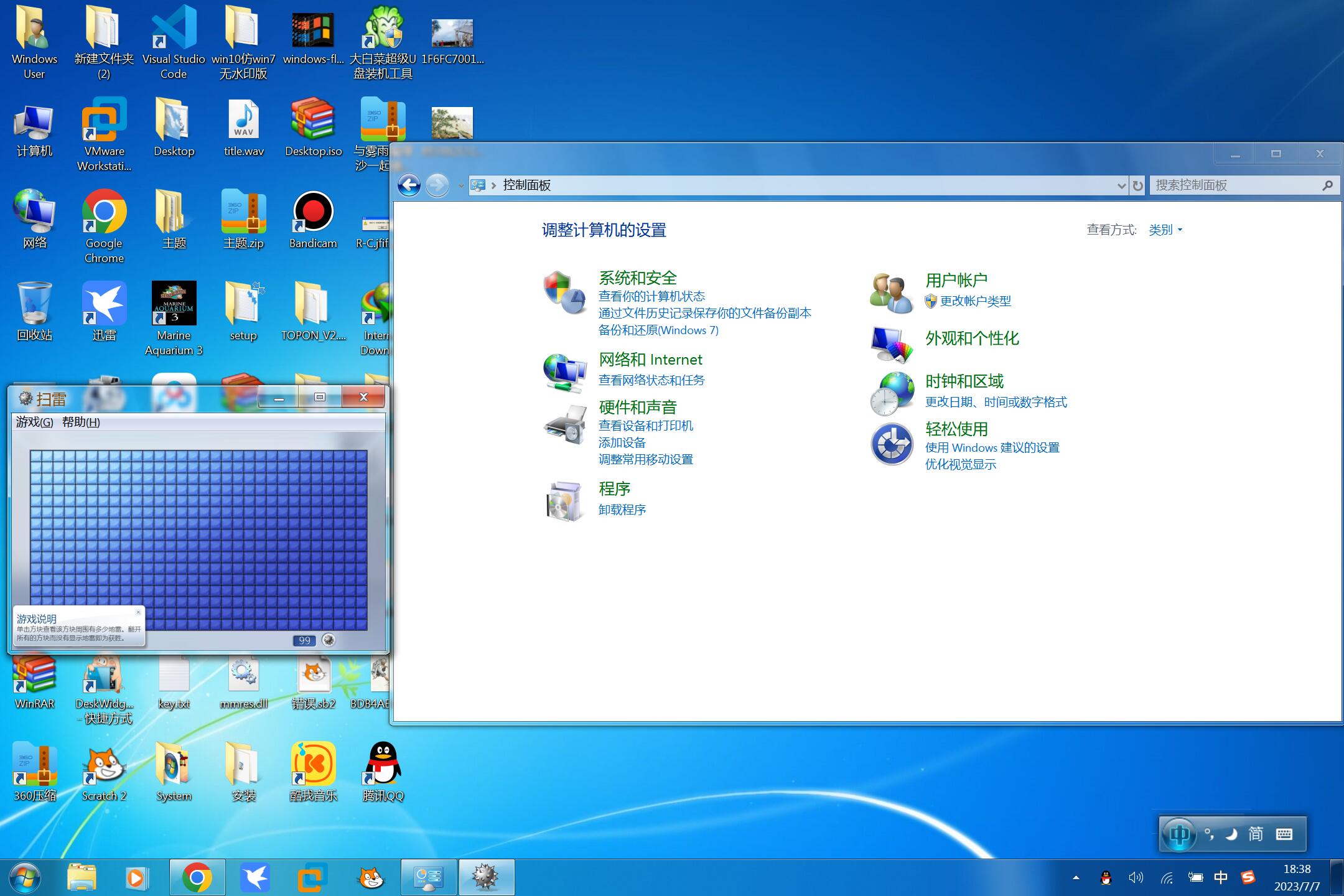Image resolution: width=1344 pixels, height=896 pixels.
Task: Click 优化视觉显示 link
Action: (x=960, y=464)
